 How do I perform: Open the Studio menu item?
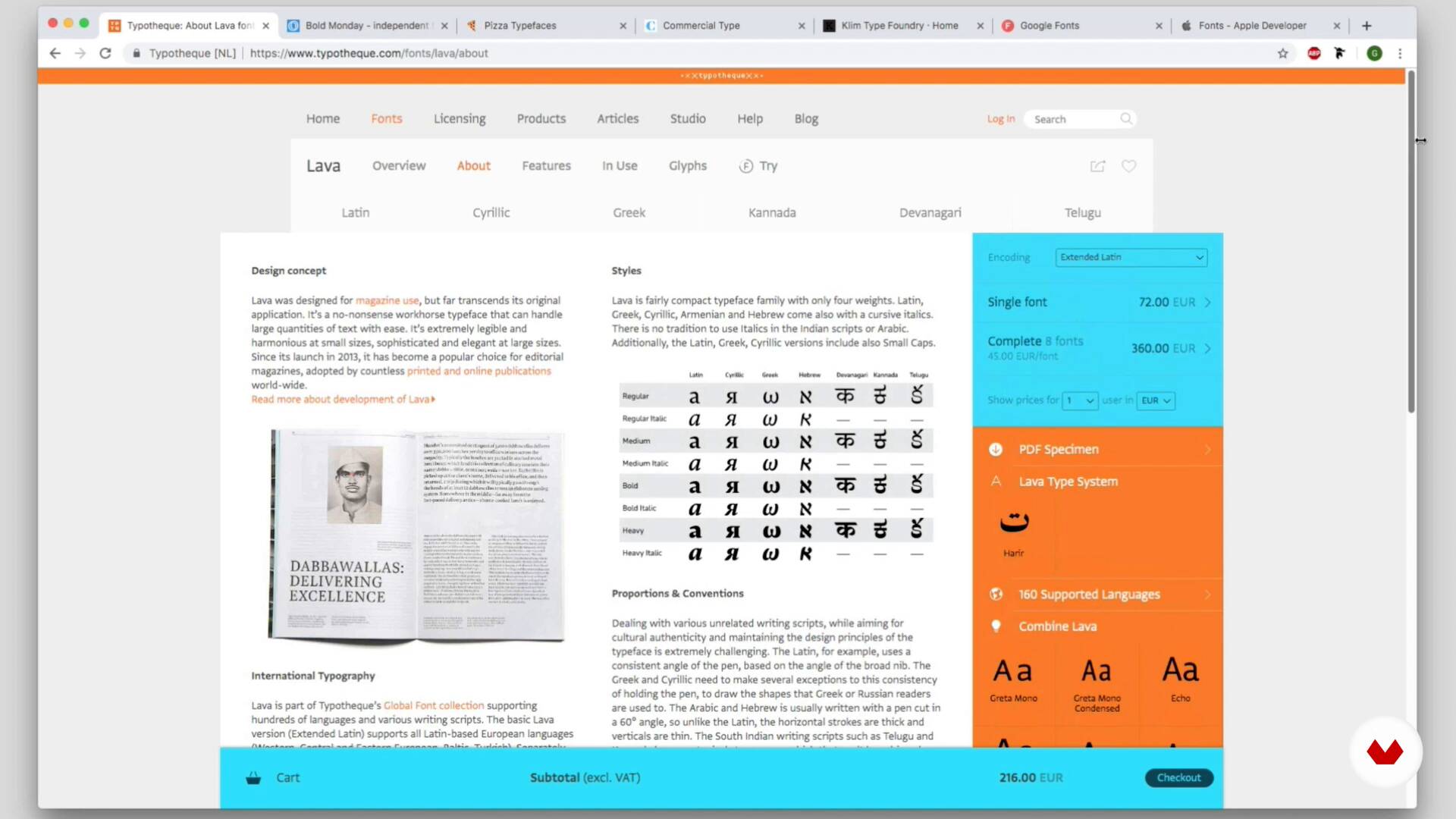(688, 119)
